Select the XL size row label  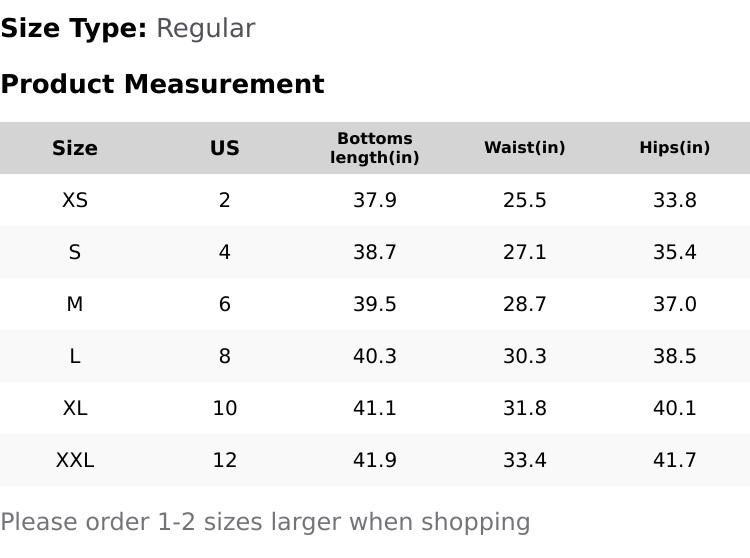click(75, 408)
